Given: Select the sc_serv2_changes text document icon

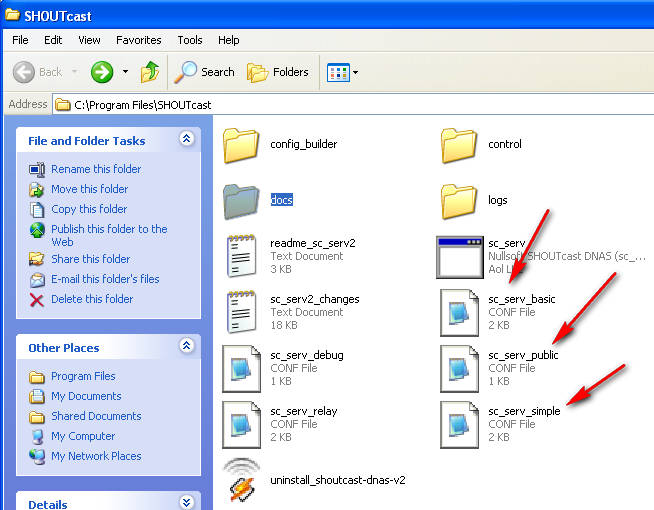Looking at the screenshot, I should 241,312.
